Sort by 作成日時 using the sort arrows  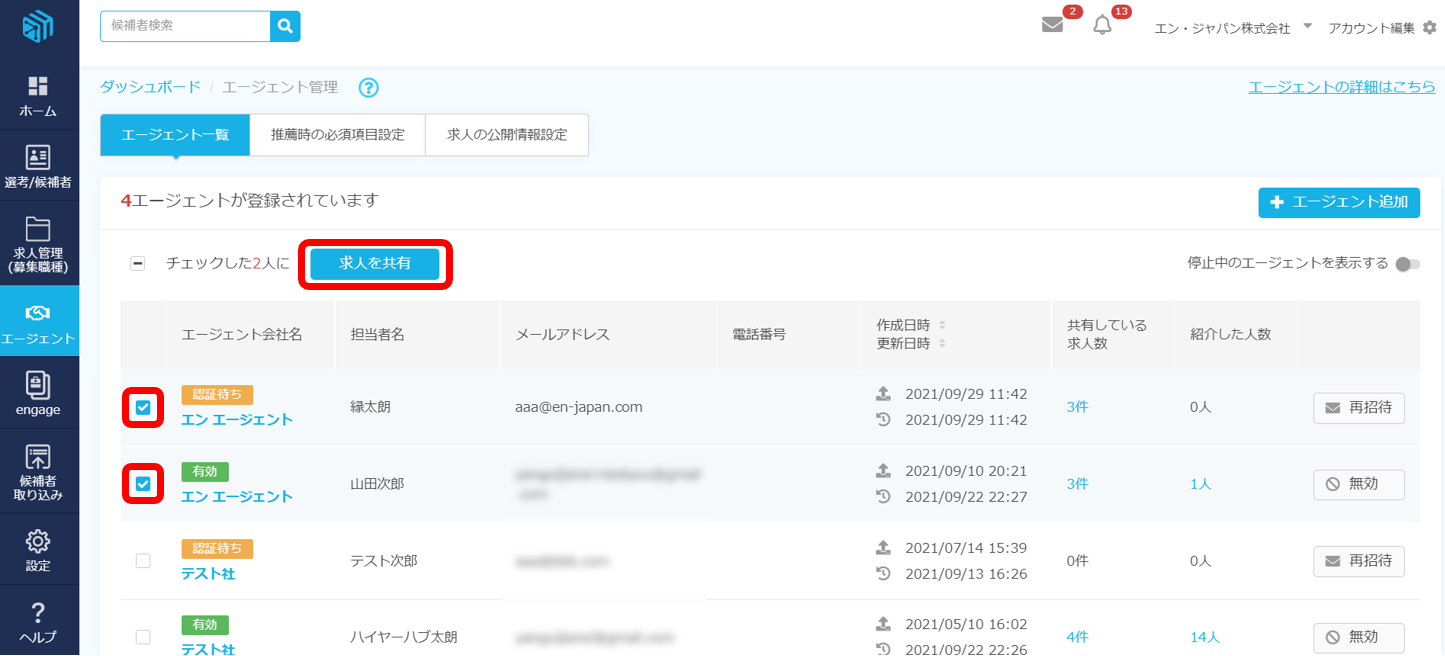coord(942,325)
